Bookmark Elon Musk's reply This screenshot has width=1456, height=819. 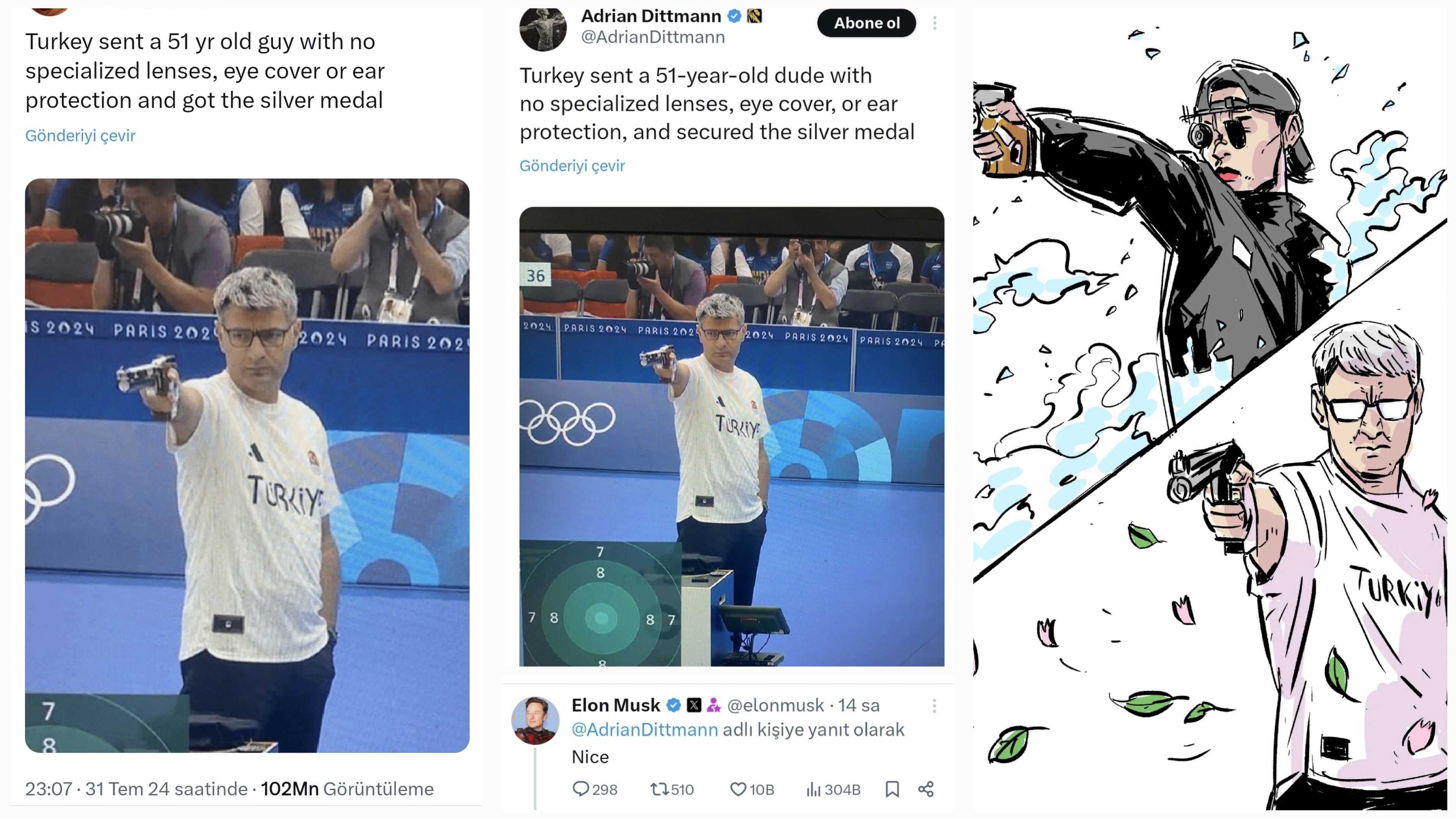point(892,789)
